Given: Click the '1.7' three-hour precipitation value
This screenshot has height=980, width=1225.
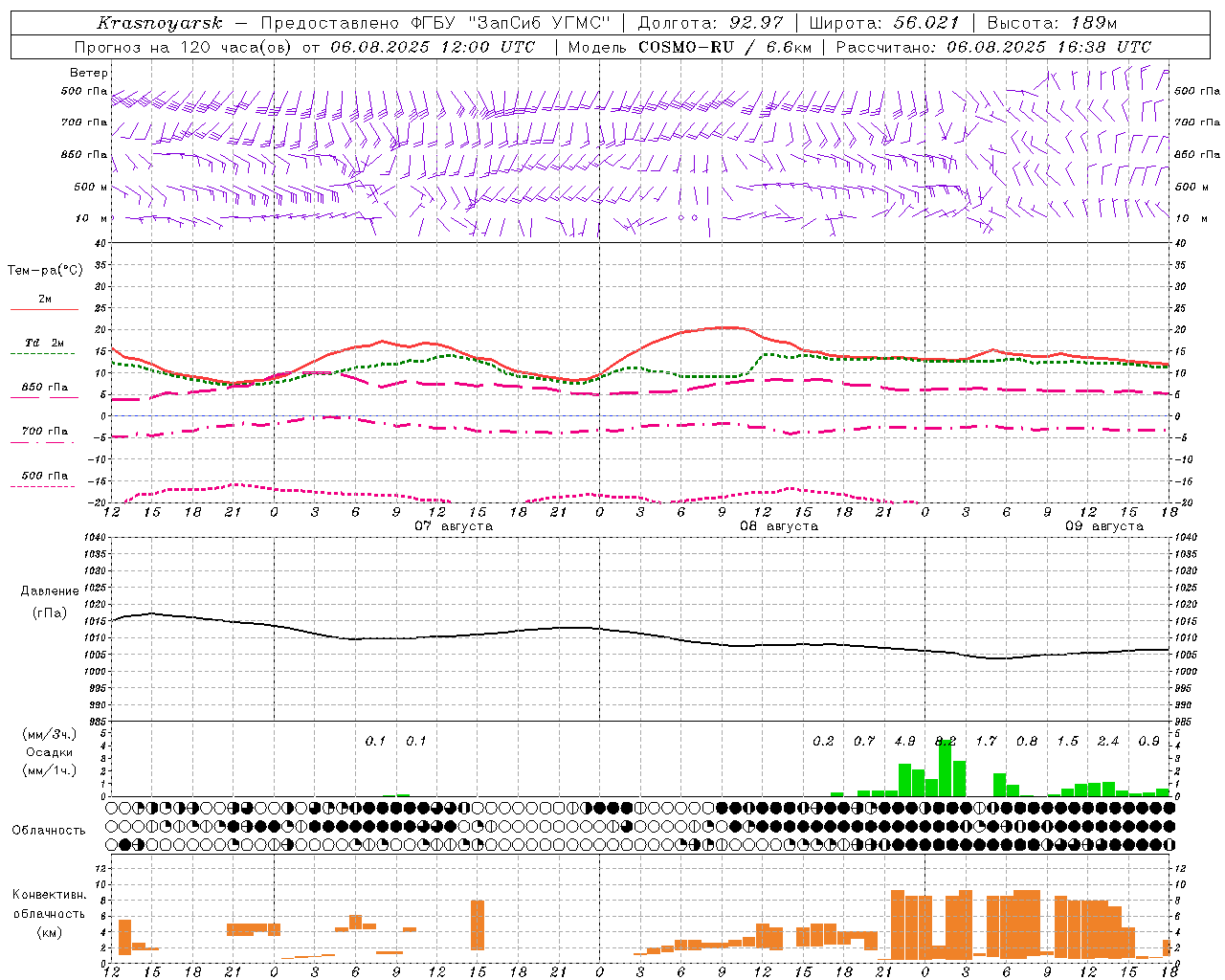Looking at the screenshot, I should click(986, 741).
